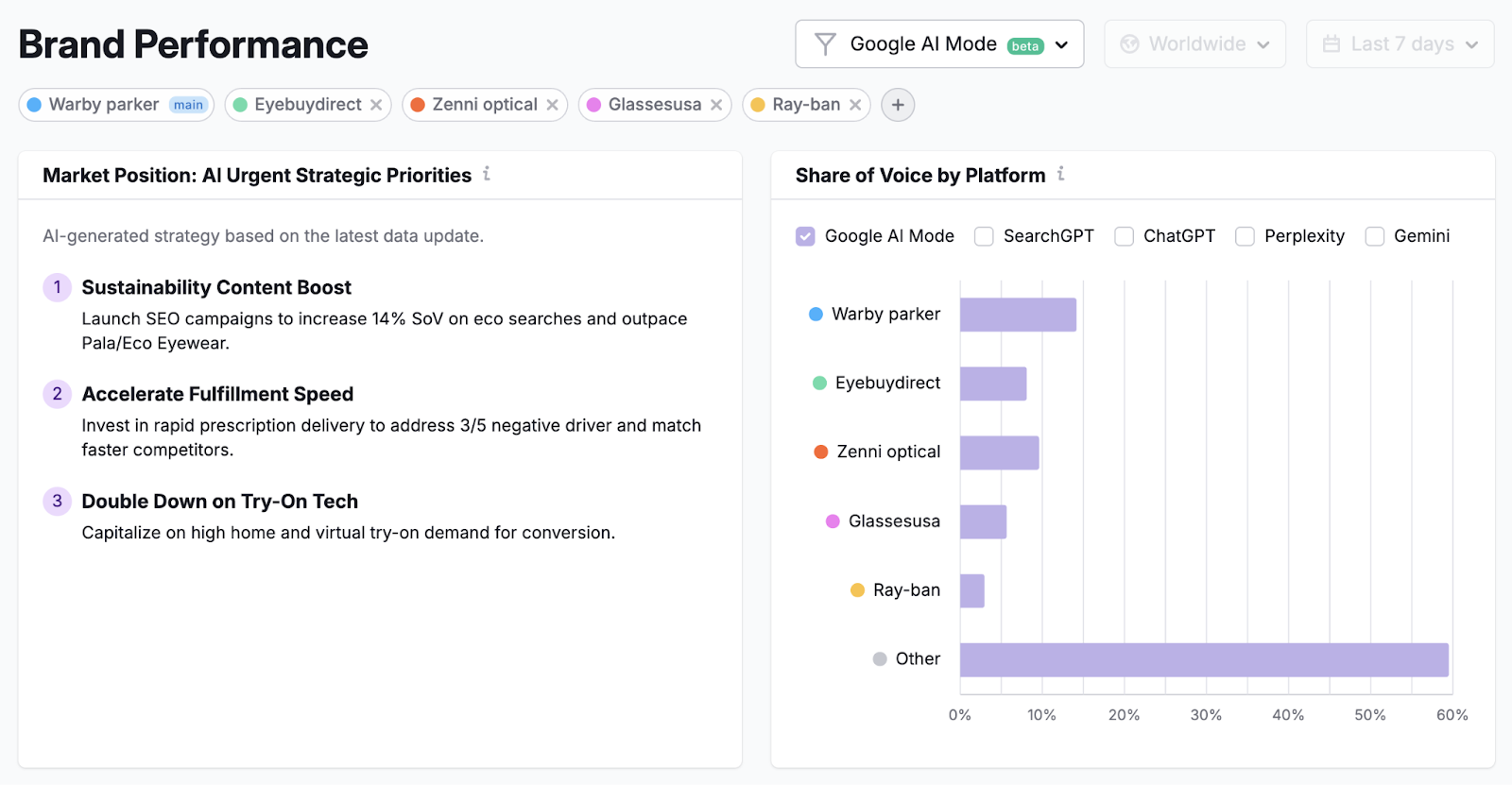Image resolution: width=1512 pixels, height=785 pixels.
Task: Click the pink dot beside Glassesusa legend
Action: tap(833, 521)
